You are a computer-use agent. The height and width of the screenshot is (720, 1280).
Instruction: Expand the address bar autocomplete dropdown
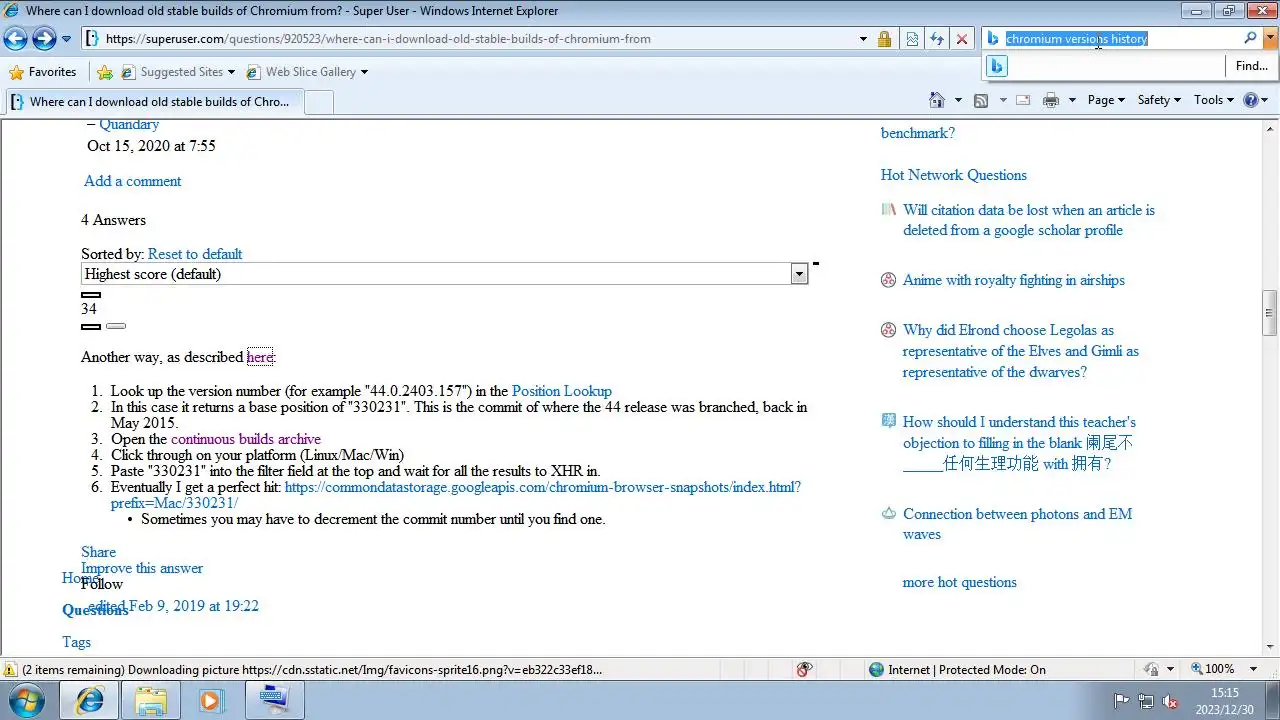point(863,39)
